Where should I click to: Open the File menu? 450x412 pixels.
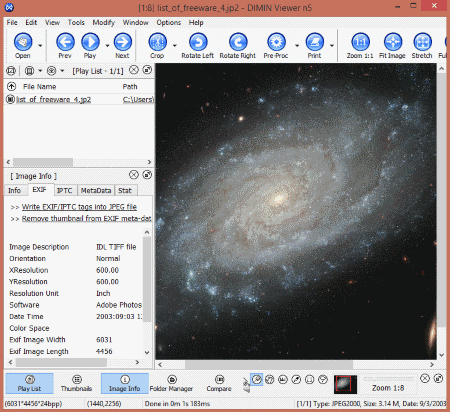pos(12,23)
